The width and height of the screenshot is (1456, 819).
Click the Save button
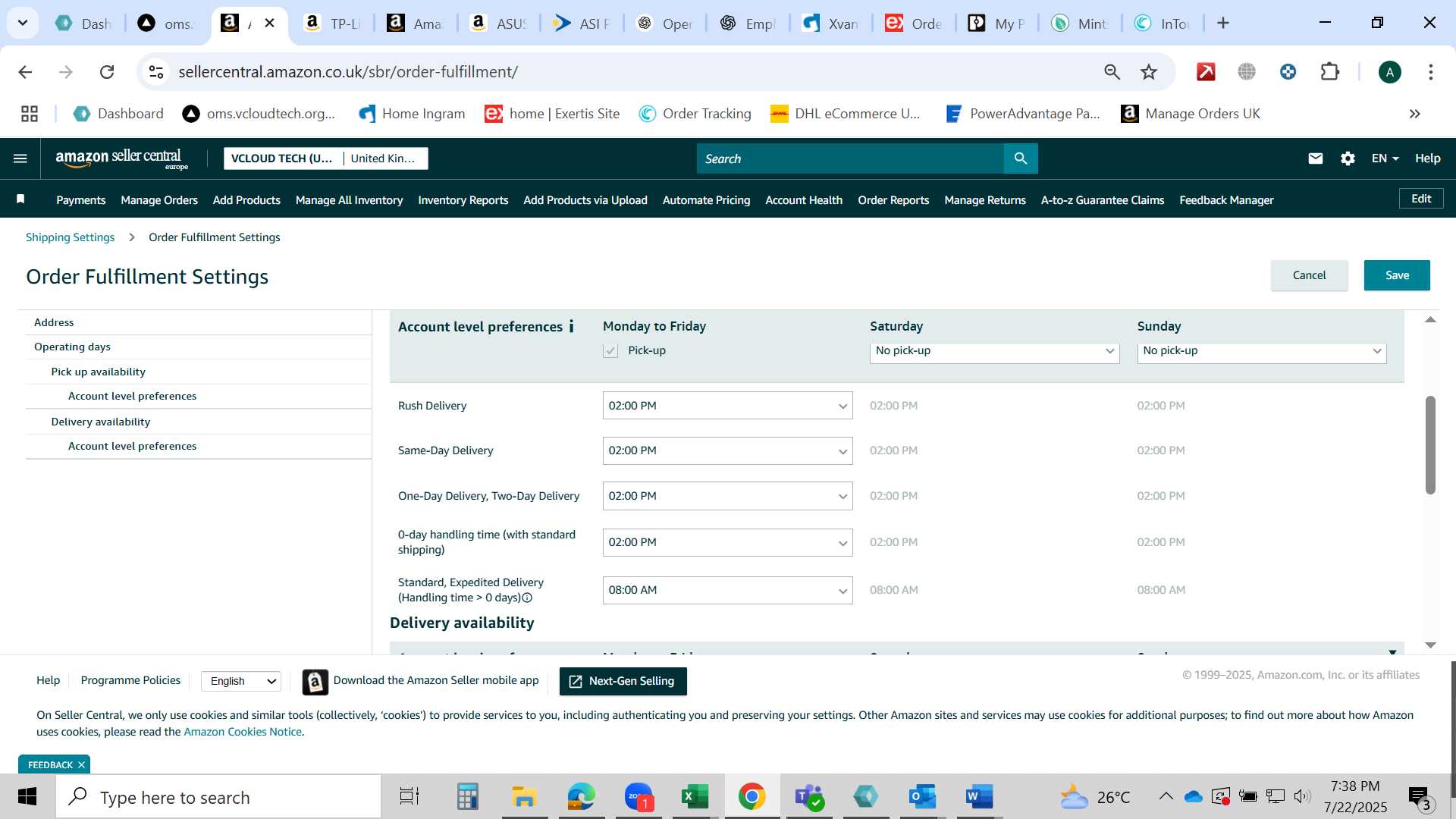(1397, 275)
